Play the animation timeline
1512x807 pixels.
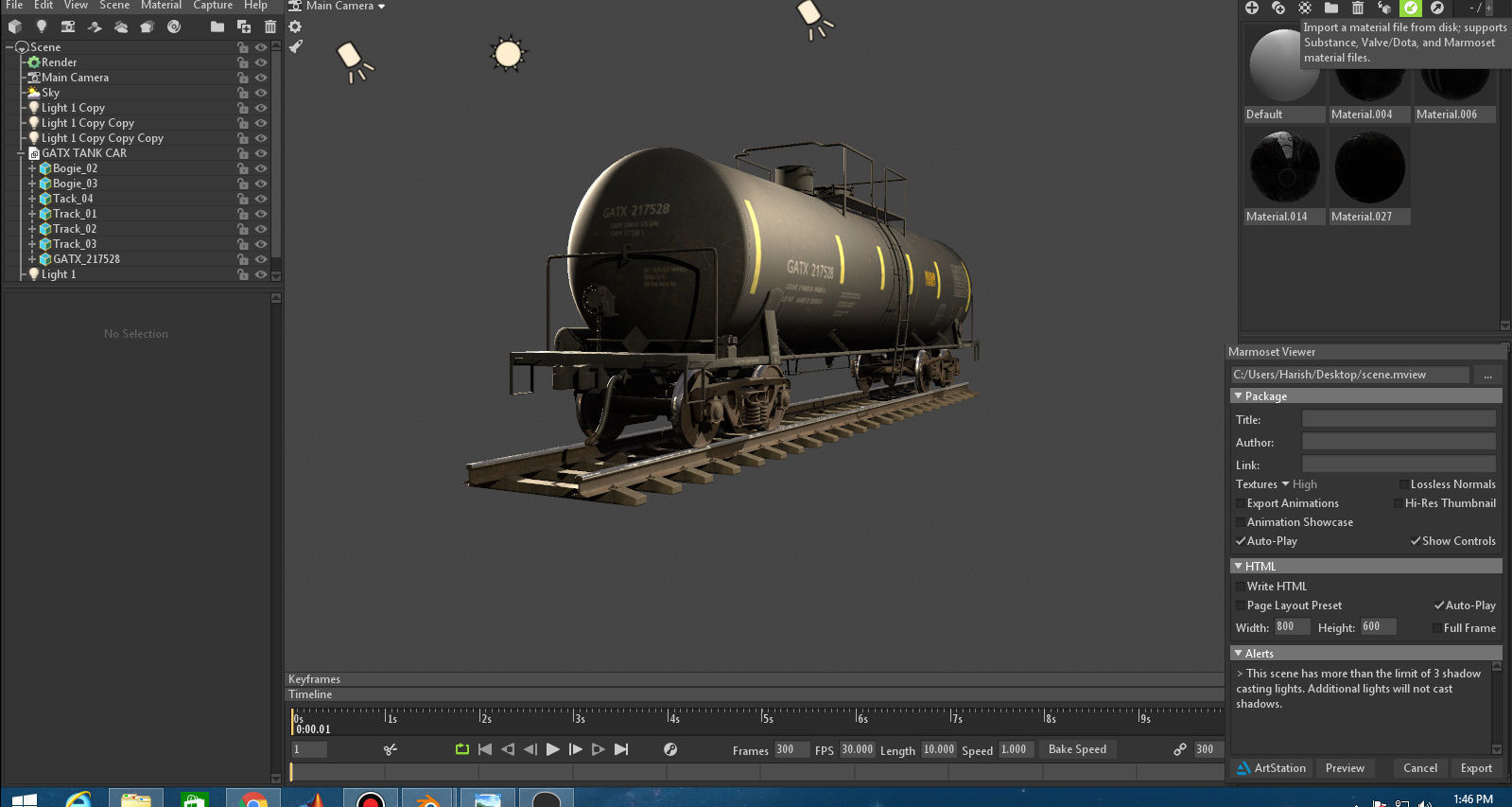pyautogui.click(x=553, y=749)
